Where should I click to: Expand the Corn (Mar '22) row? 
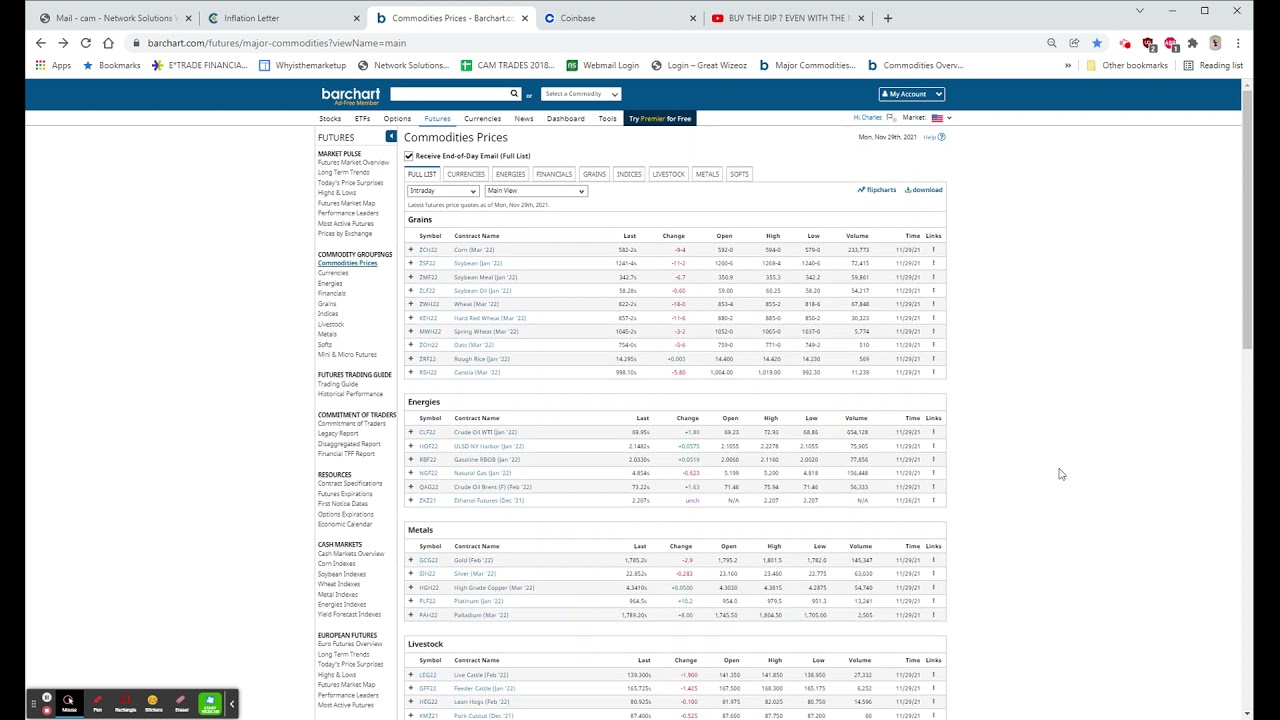pos(410,250)
